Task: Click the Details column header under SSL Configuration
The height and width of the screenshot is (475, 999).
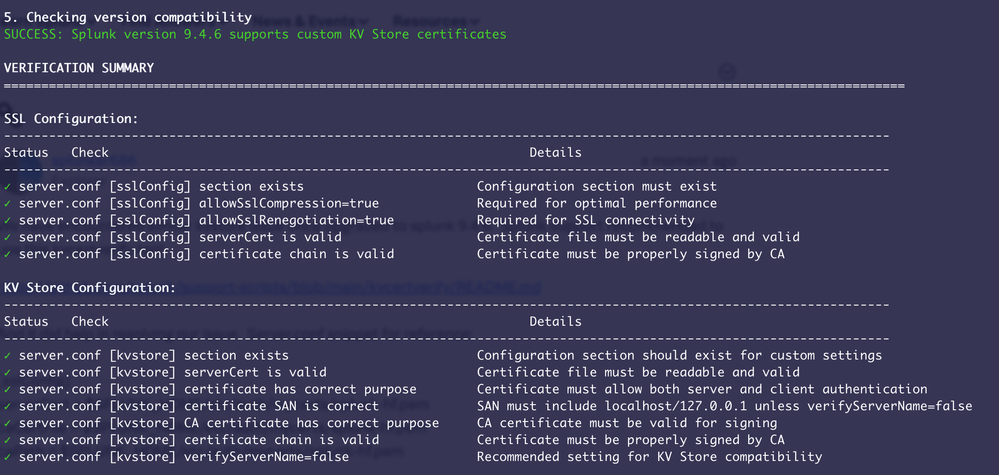Action: (x=555, y=152)
